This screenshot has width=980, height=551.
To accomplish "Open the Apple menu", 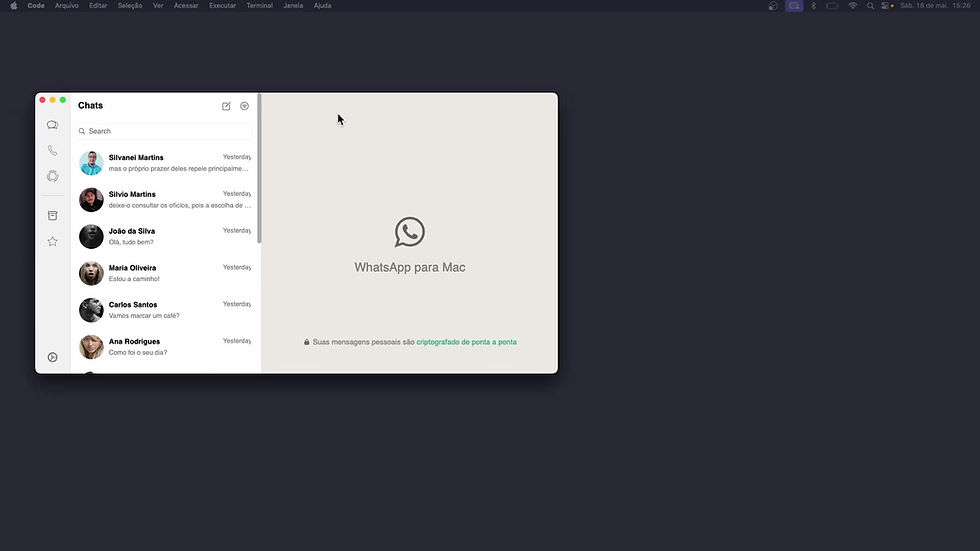I will [14, 6].
